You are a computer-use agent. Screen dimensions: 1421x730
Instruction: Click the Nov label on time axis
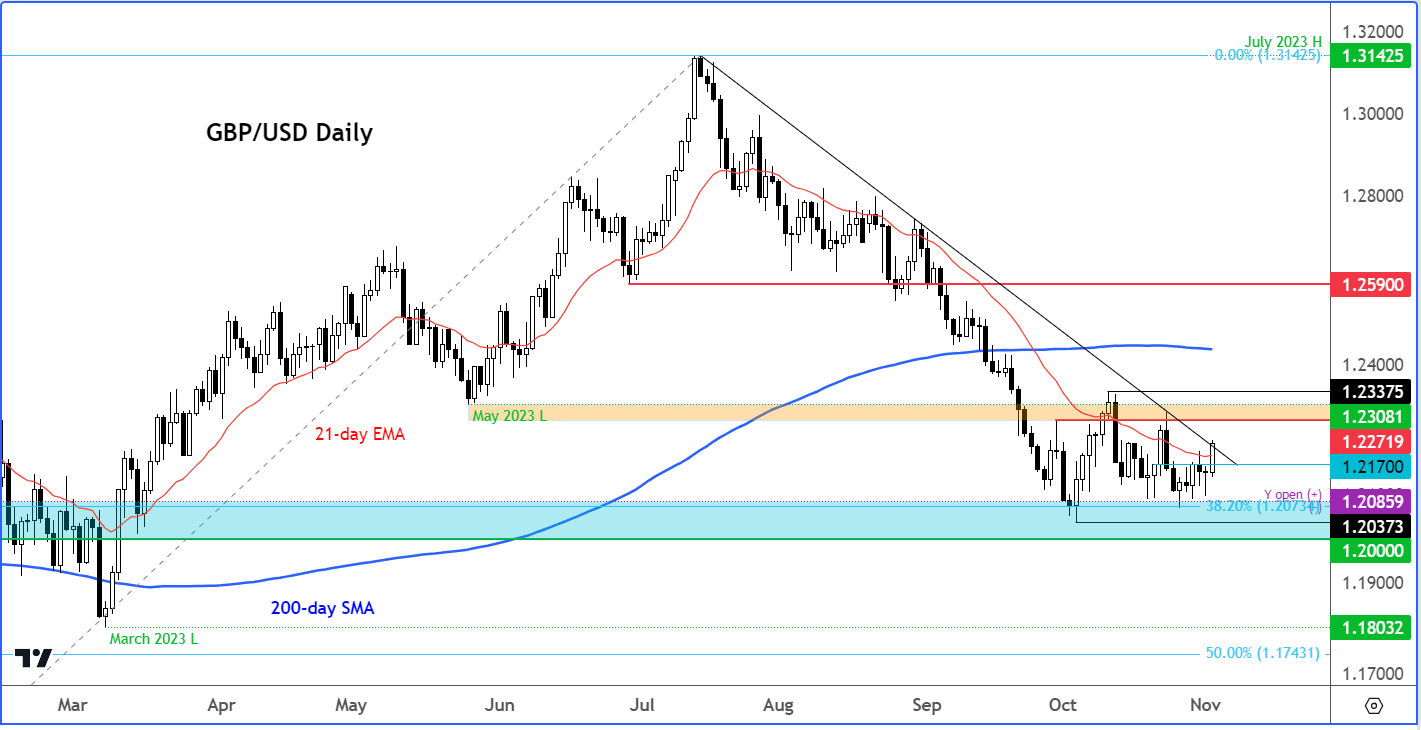click(1205, 705)
